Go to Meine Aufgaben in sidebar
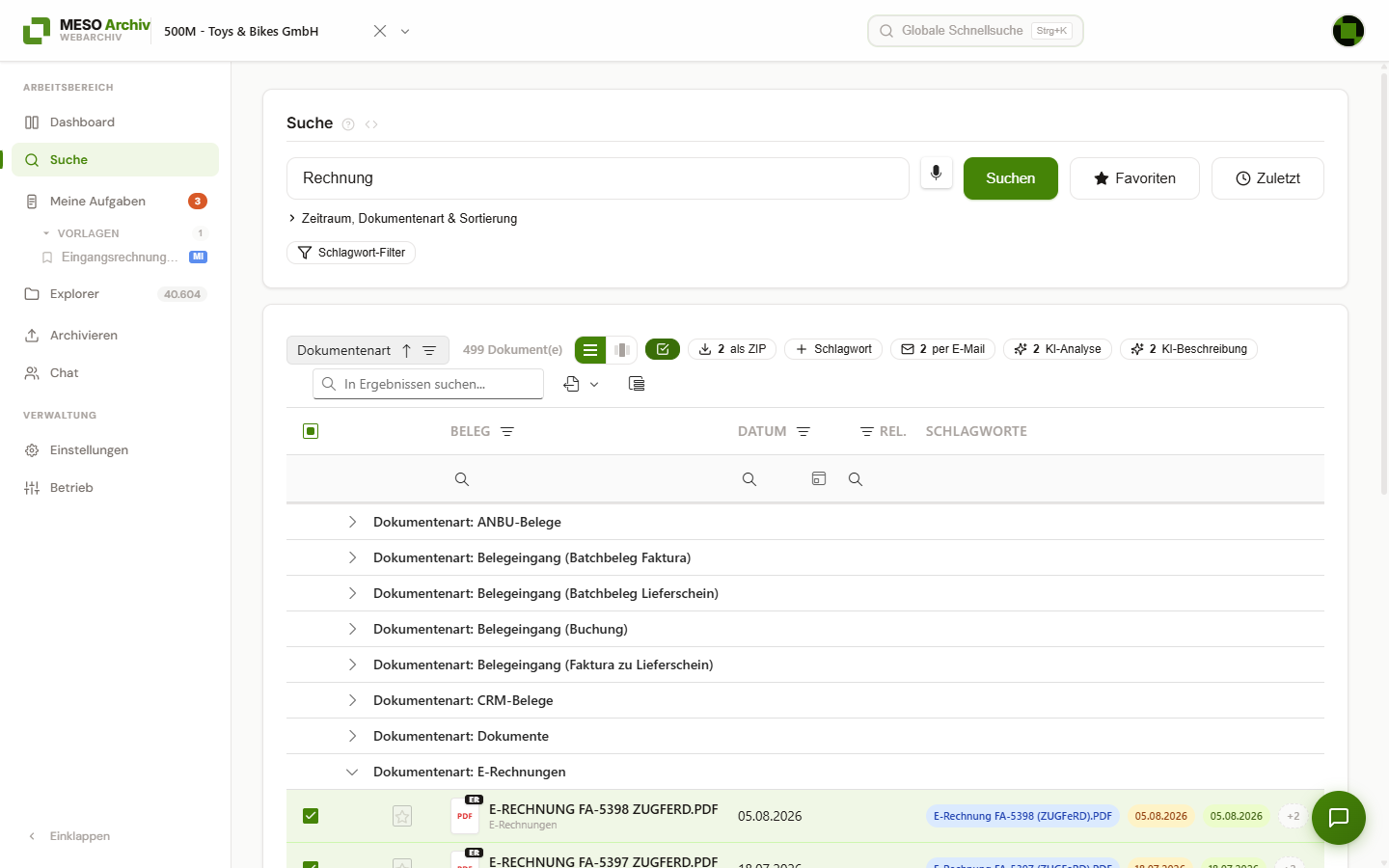The image size is (1389, 868). click(x=116, y=202)
